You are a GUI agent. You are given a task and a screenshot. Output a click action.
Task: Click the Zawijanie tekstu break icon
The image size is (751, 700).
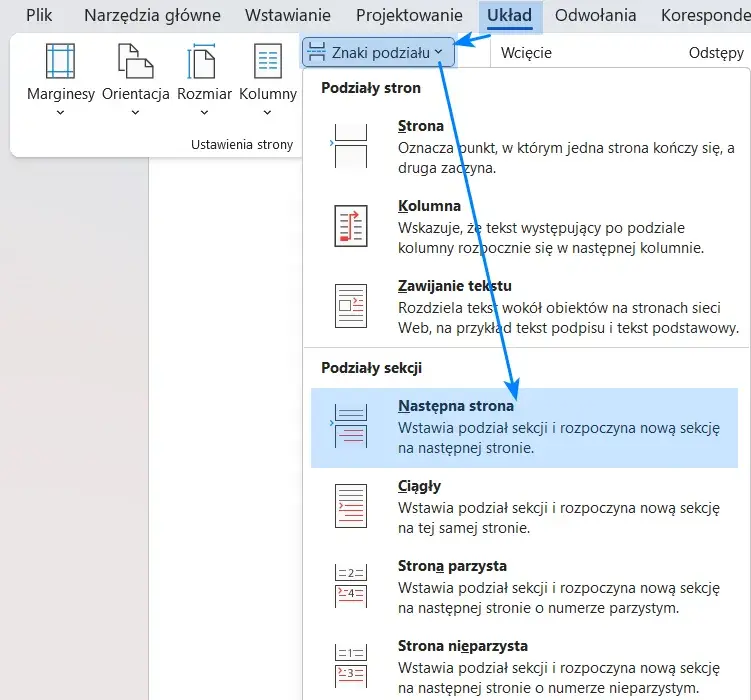tap(351, 306)
